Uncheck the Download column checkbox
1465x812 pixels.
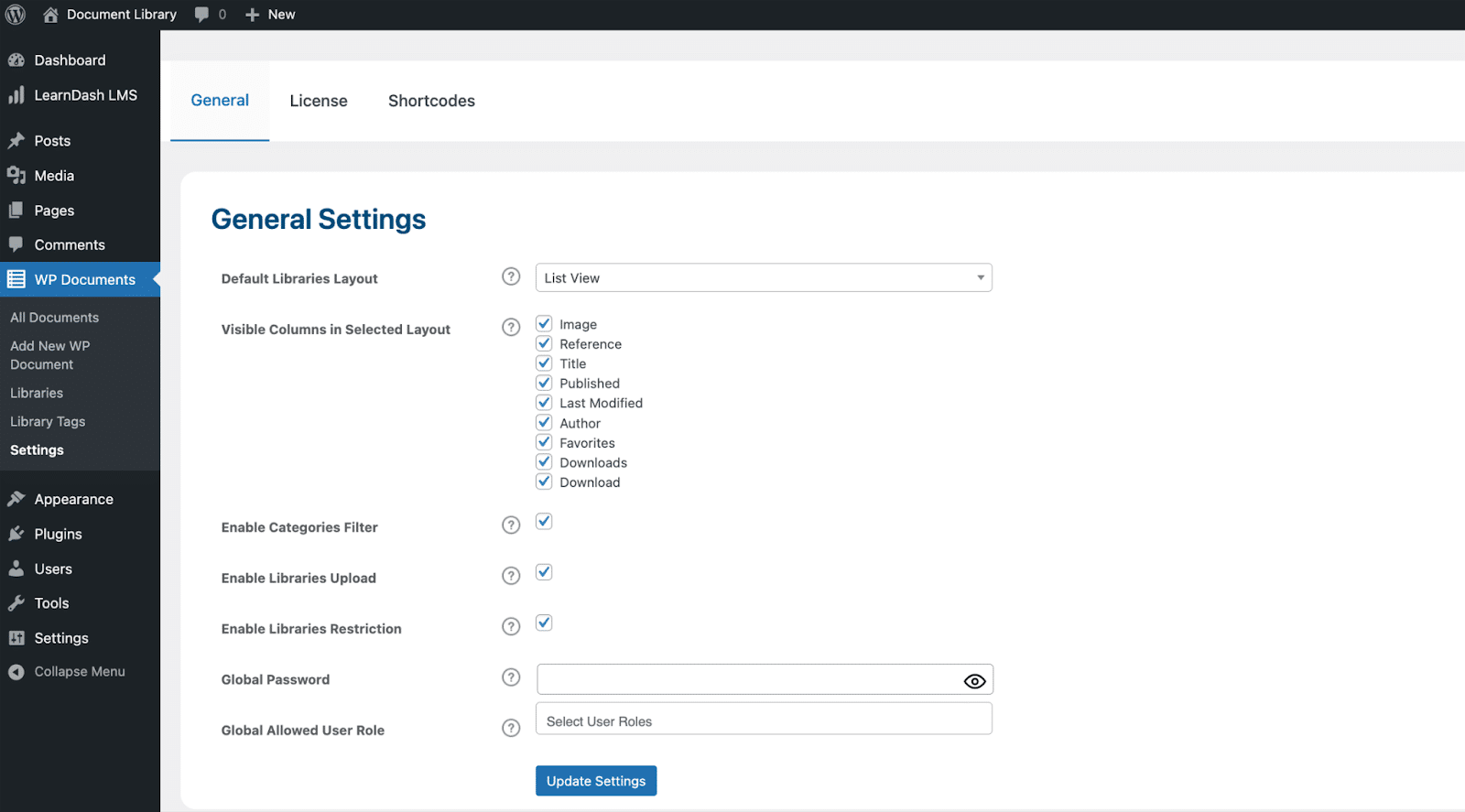pyautogui.click(x=544, y=482)
